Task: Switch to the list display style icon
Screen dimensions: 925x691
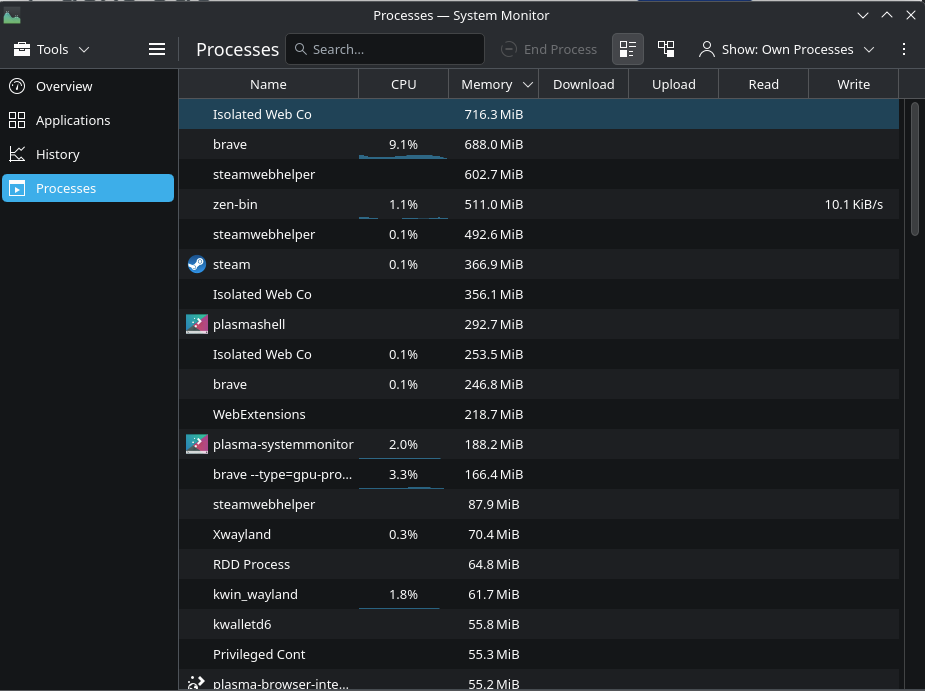Action: [x=628, y=49]
